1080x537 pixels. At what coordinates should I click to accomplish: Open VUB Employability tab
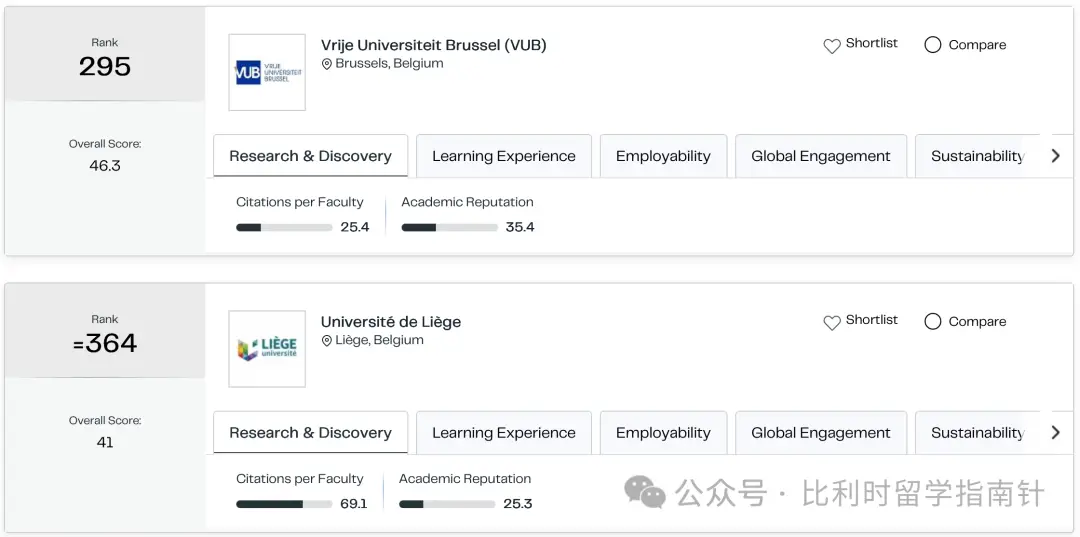[663, 156]
